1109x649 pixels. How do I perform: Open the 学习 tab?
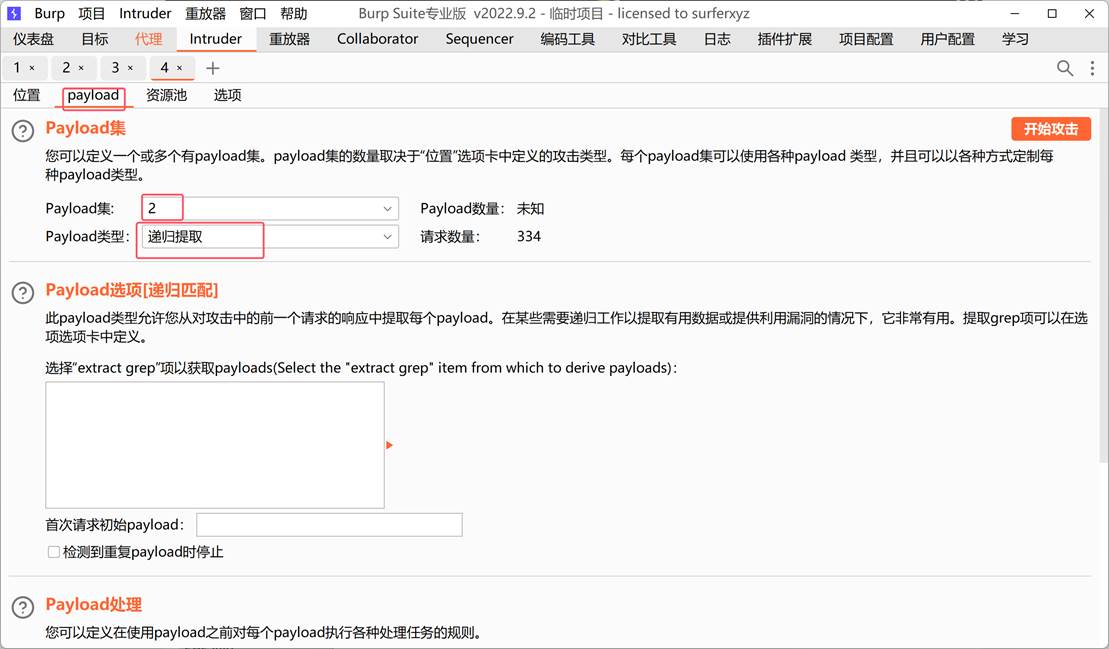click(1015, 39)
